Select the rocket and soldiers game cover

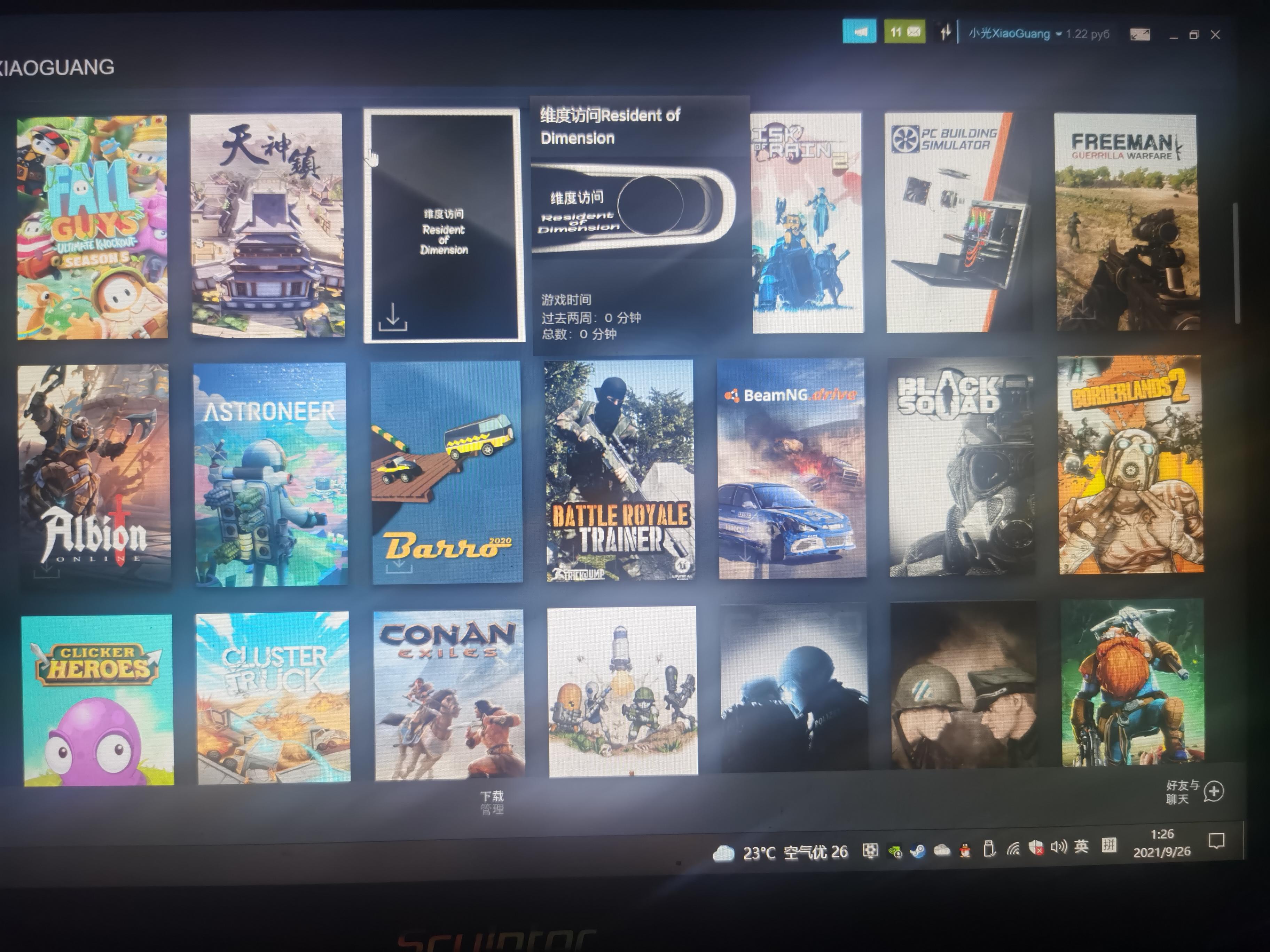622,691
